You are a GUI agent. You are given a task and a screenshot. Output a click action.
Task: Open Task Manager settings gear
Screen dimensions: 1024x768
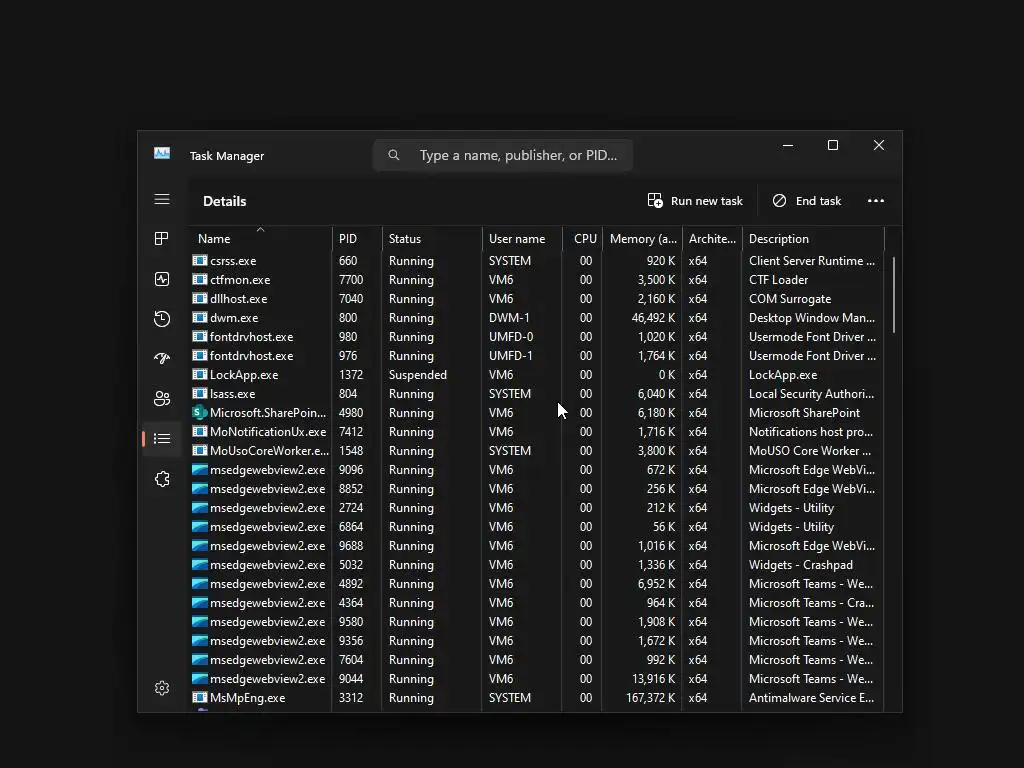(x=162, y=688)
